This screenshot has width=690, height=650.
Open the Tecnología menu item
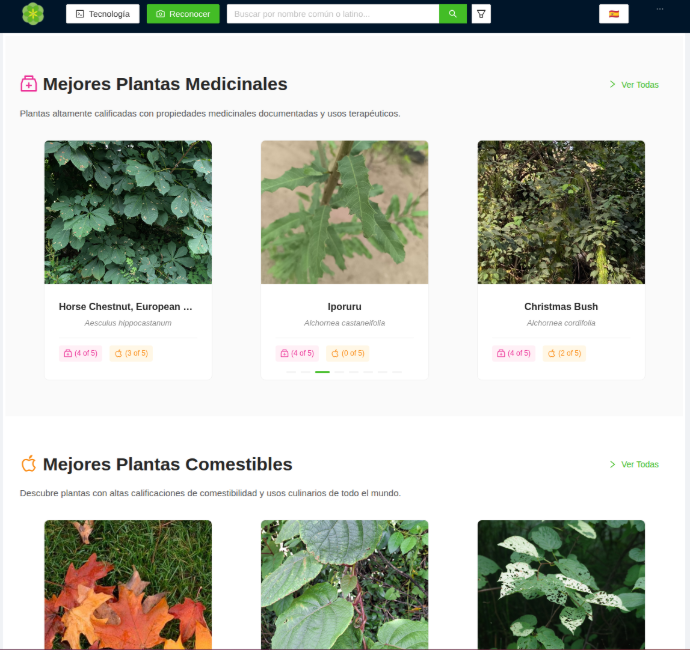[103, 14]
